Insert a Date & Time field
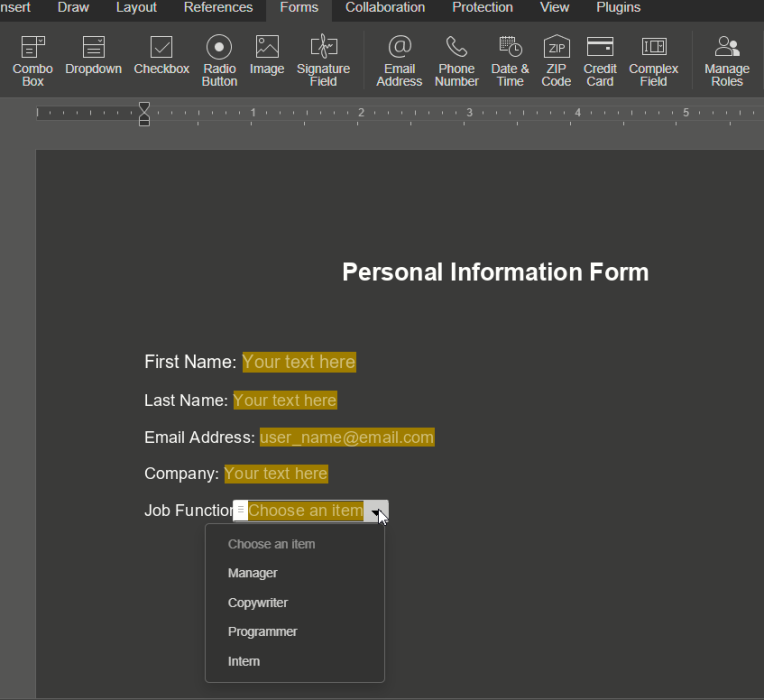 coord(510,61)
